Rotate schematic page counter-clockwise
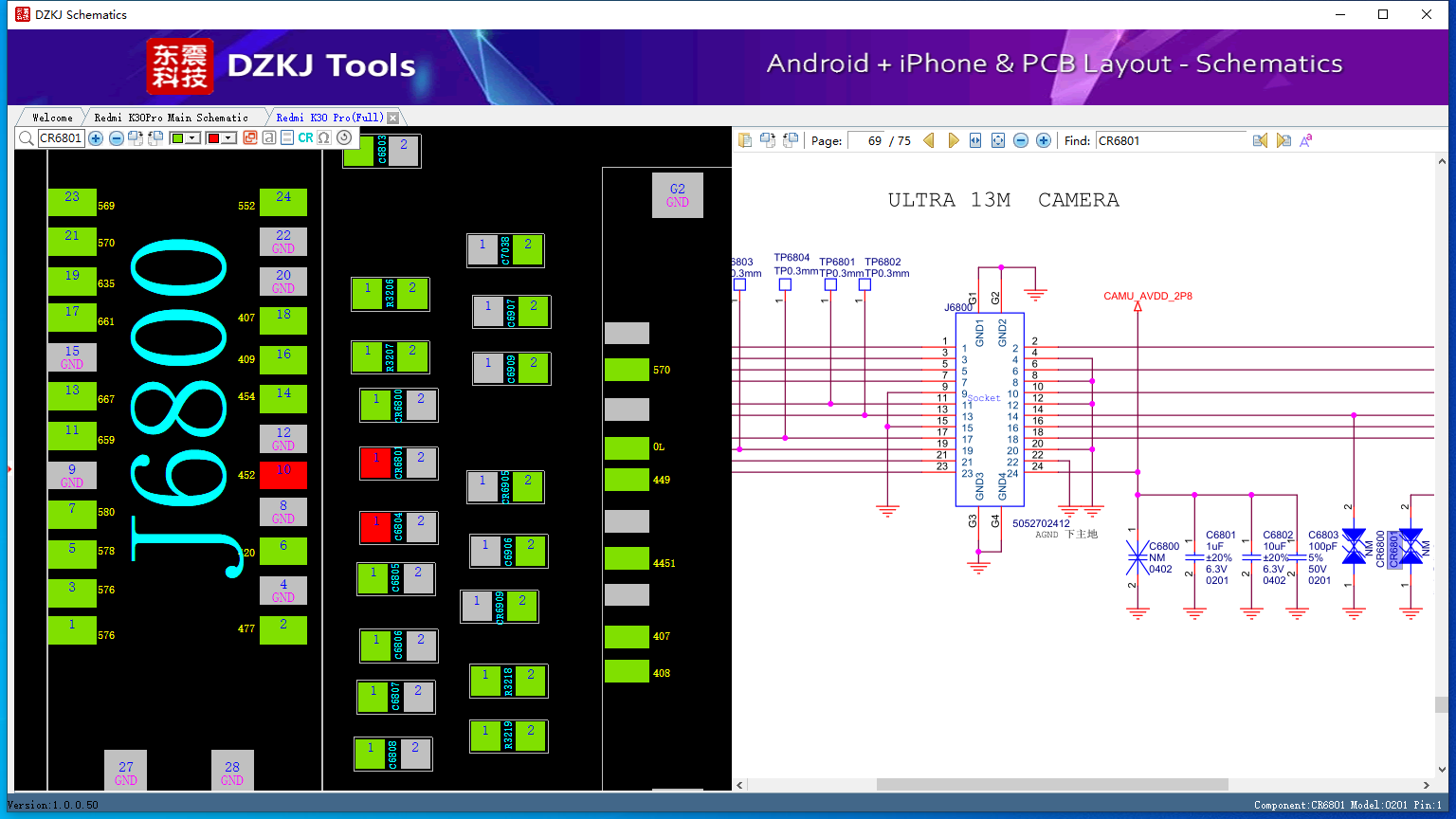This screenshot has width=1456, height=819. pos(791,140)
